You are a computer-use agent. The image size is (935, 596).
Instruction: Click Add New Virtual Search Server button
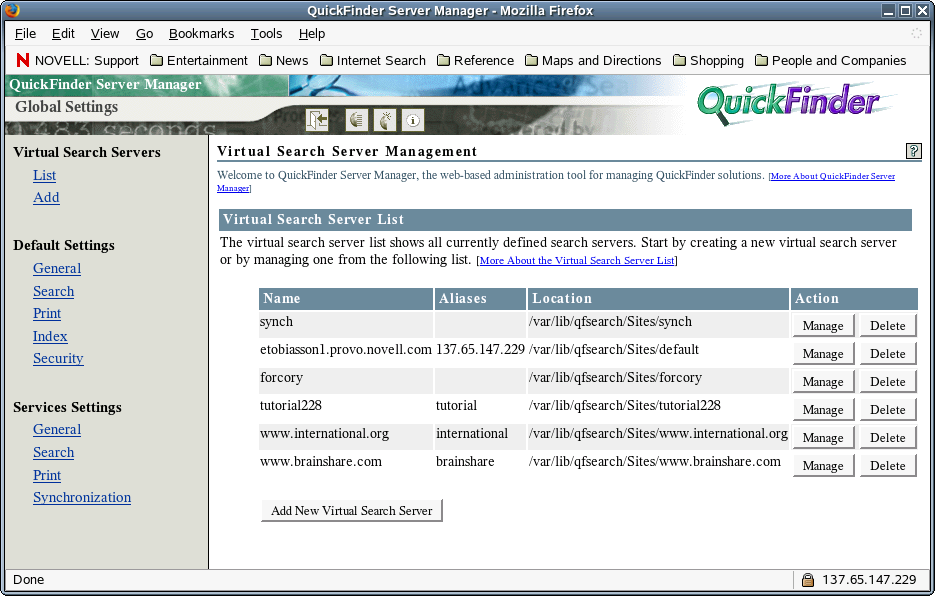(351, 510)
